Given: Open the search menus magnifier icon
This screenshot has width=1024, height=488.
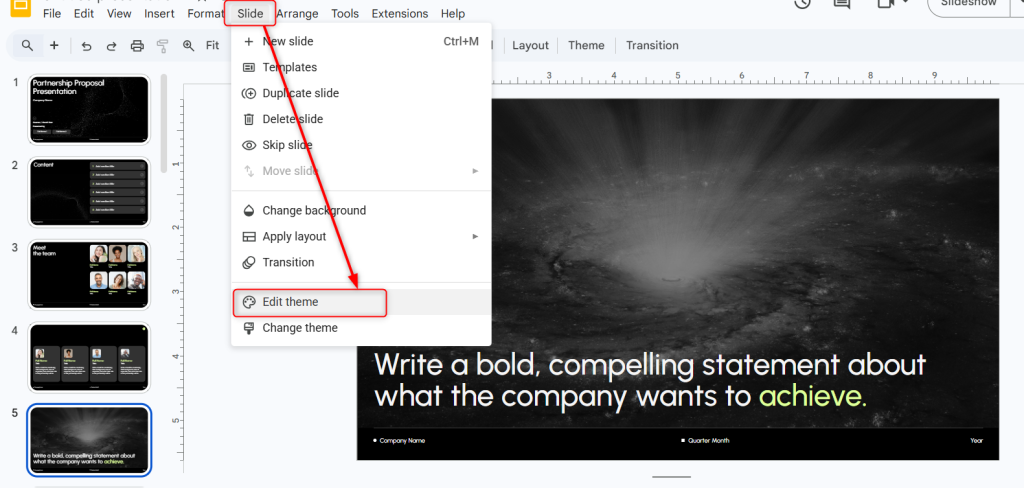Looking at the screenshot, I should pos(27,45).
